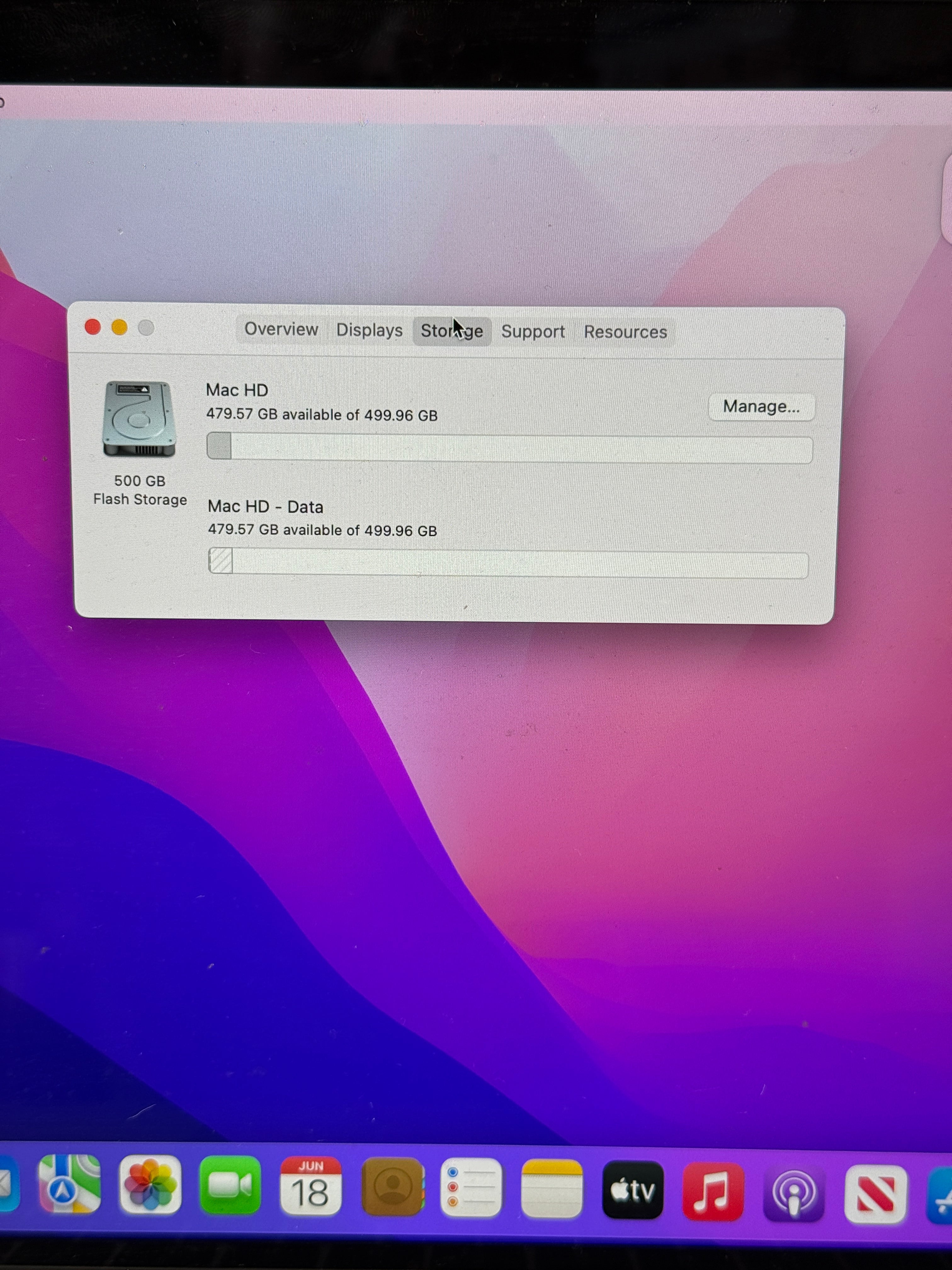This screenshot has width=952, height=1270.
Task: Open FaceTime from the Dock
Action: [229, 1186]
